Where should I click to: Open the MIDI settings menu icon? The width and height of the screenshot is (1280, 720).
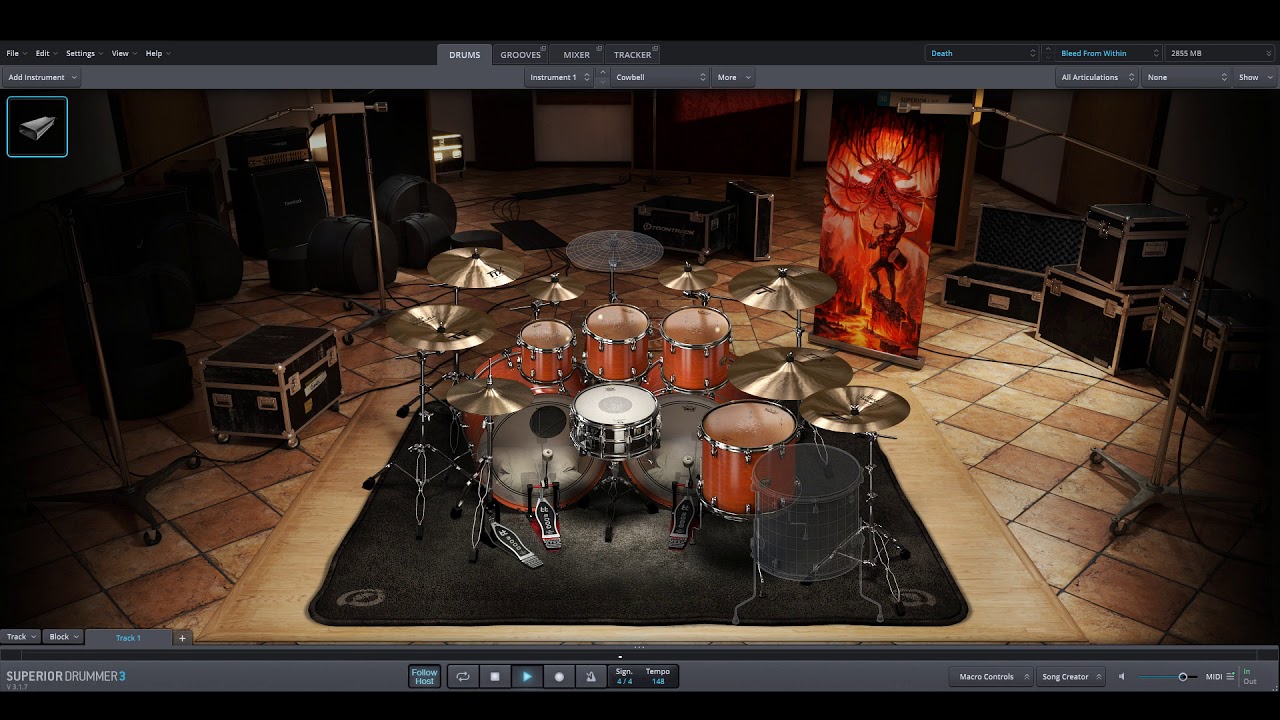(x=1230, y=677)
